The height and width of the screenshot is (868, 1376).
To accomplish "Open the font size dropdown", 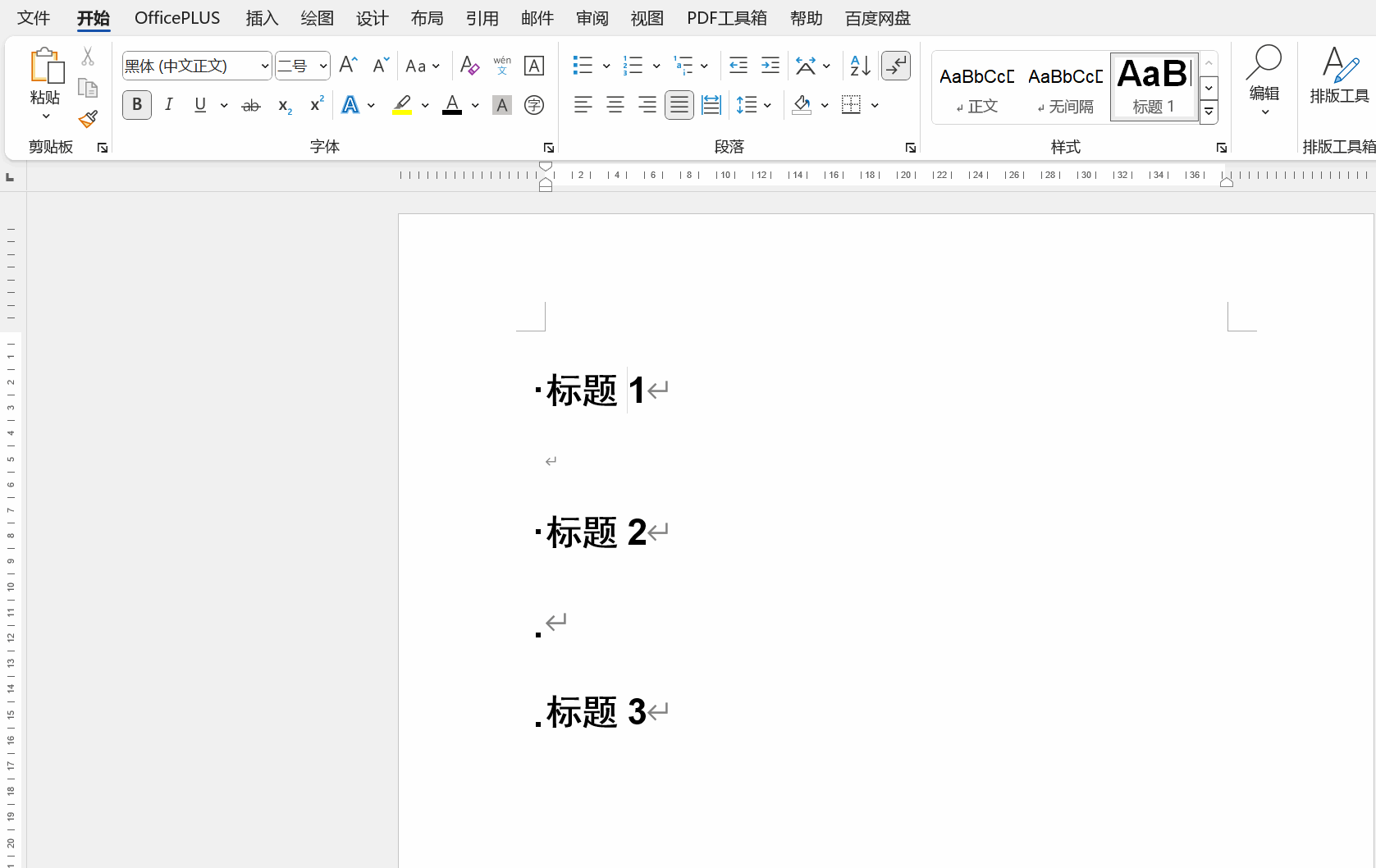I will tap(323, 66).
